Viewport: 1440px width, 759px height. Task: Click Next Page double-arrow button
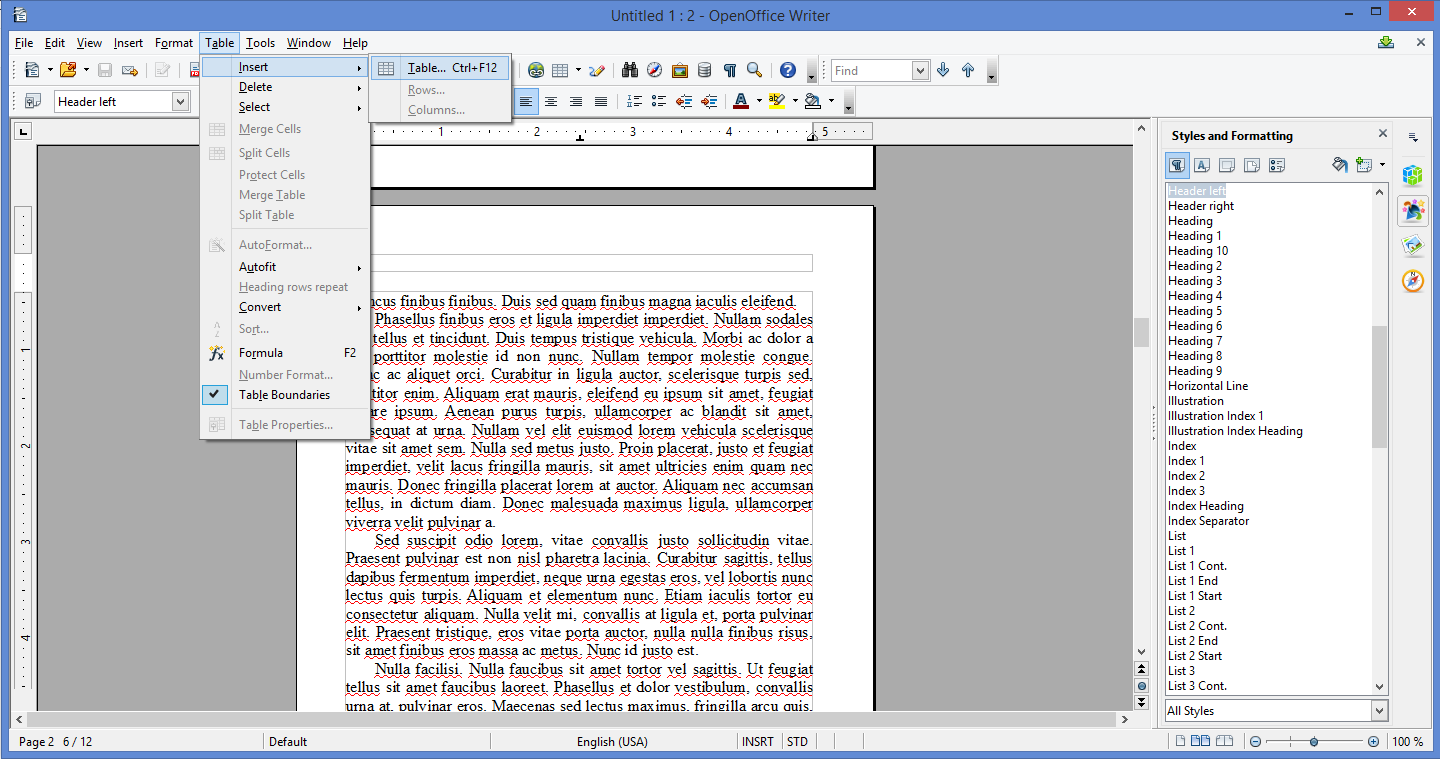pyautogui.click(x=1142, y=703)
